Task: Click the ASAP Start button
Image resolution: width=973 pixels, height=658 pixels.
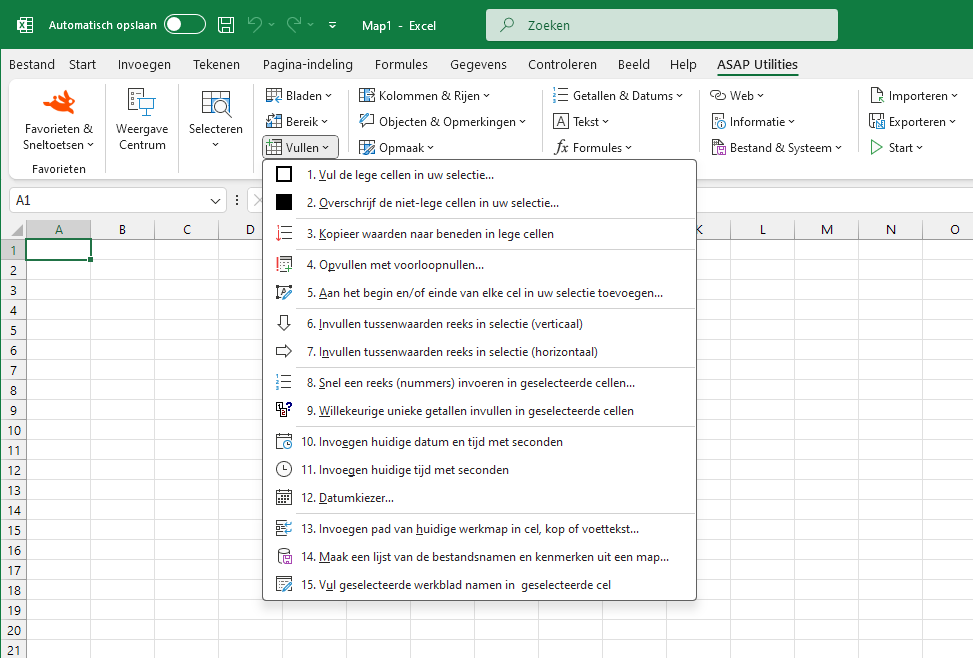Action: 896,148
